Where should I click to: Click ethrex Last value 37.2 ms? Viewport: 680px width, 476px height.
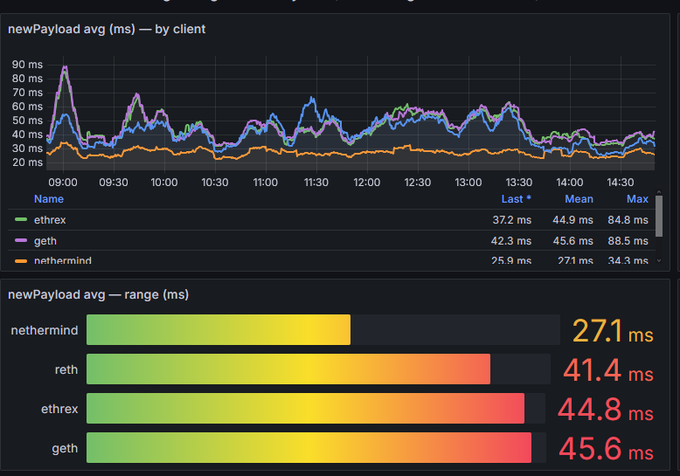512,220
